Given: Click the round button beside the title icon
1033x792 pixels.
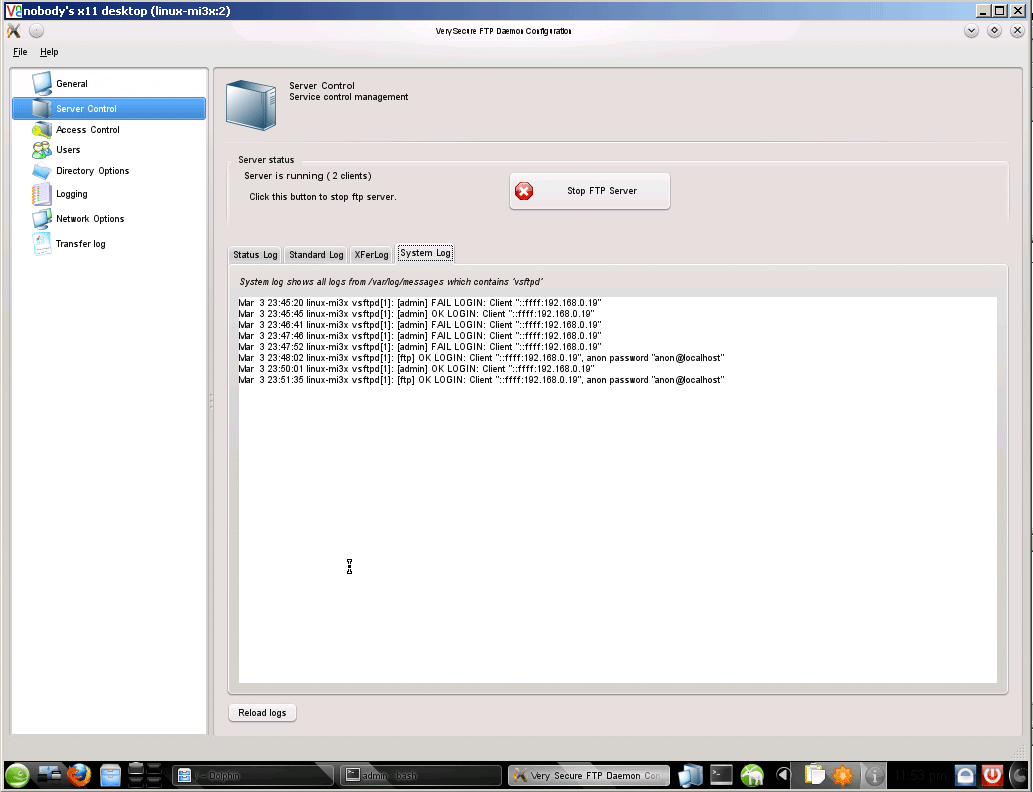Looking at the screenshot, I should [x=36, y=31].
